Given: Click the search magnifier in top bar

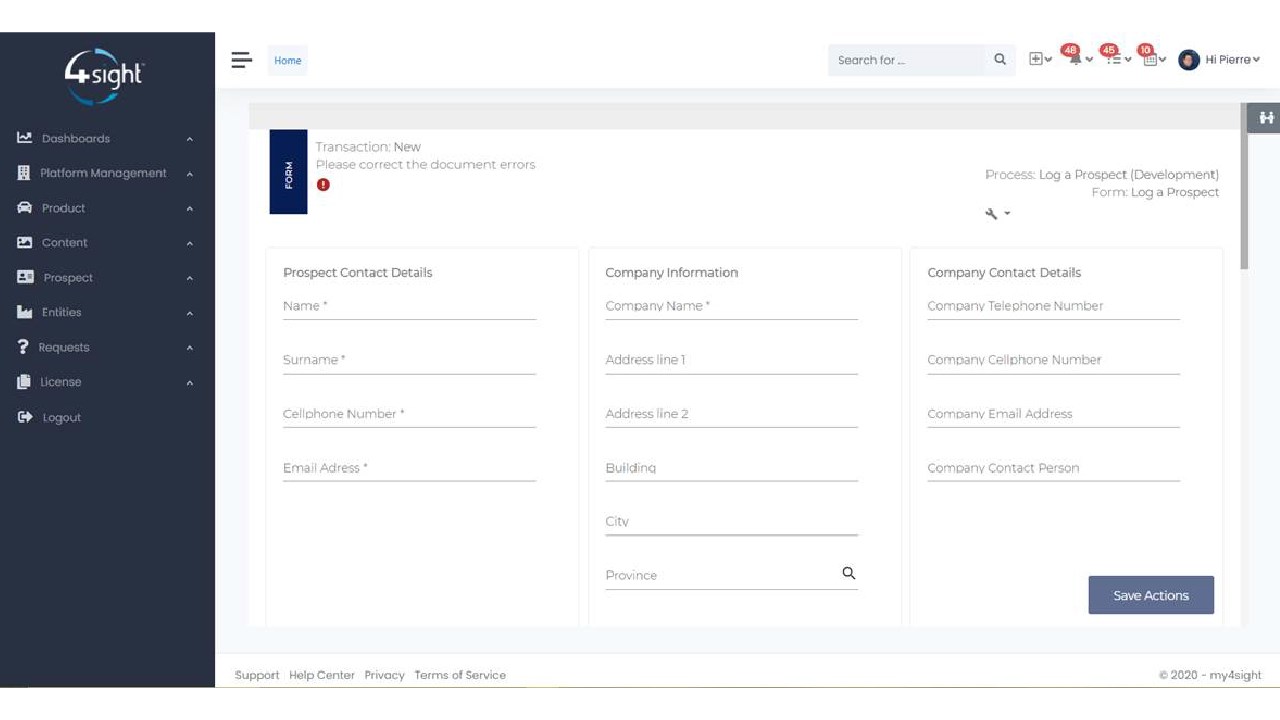Looking at the screenshot, I should pos(1000,60).
